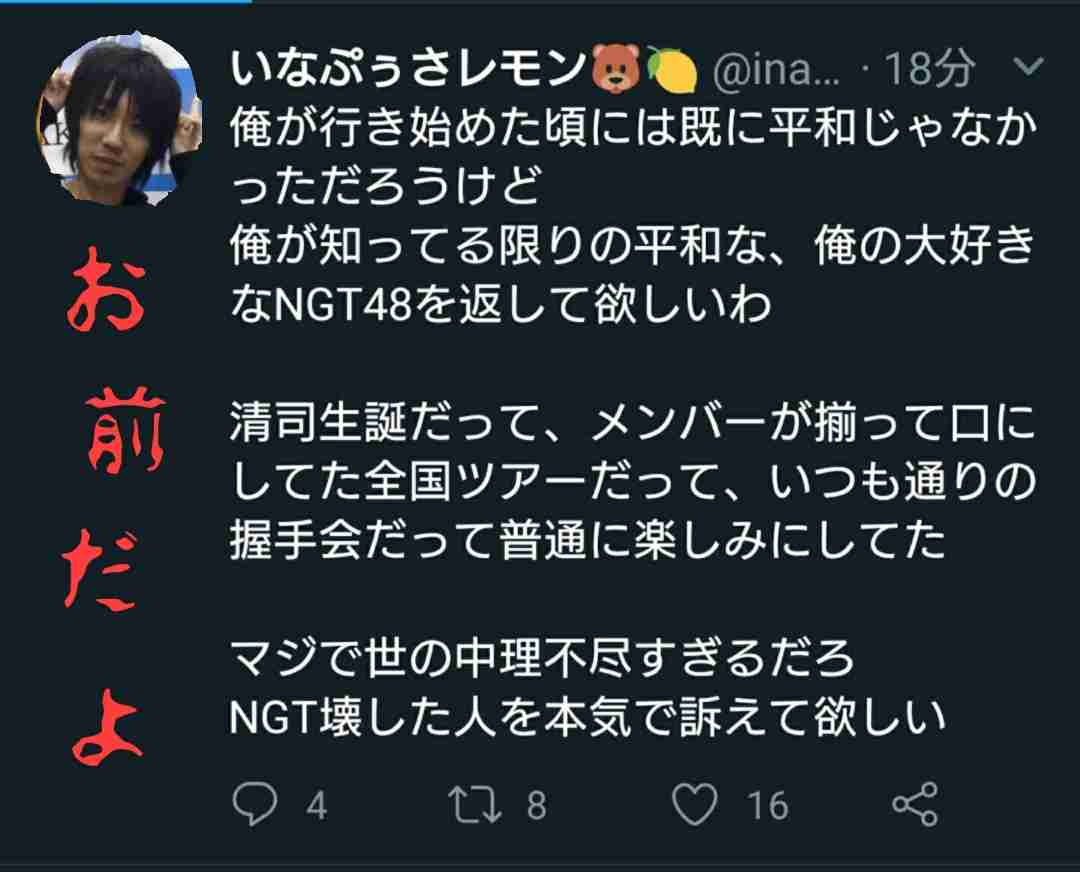Click the like count 16
The image size is (1080, 872).
pos(767,805)
